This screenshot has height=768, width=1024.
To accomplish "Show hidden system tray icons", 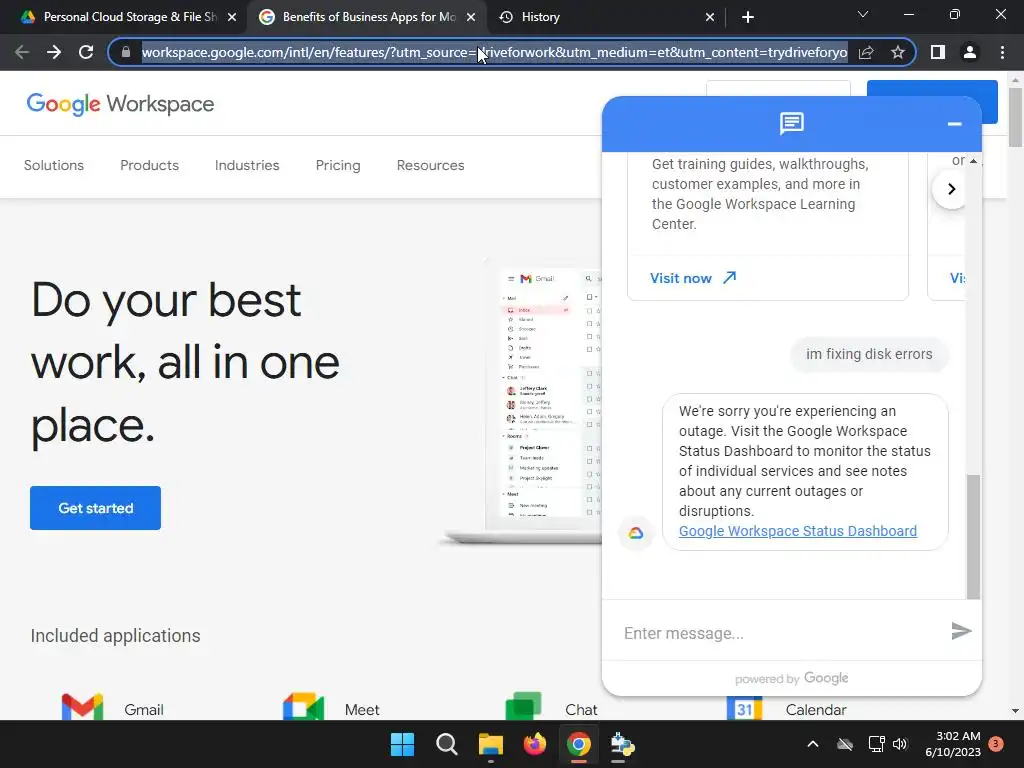I will (x=813, y=744).
